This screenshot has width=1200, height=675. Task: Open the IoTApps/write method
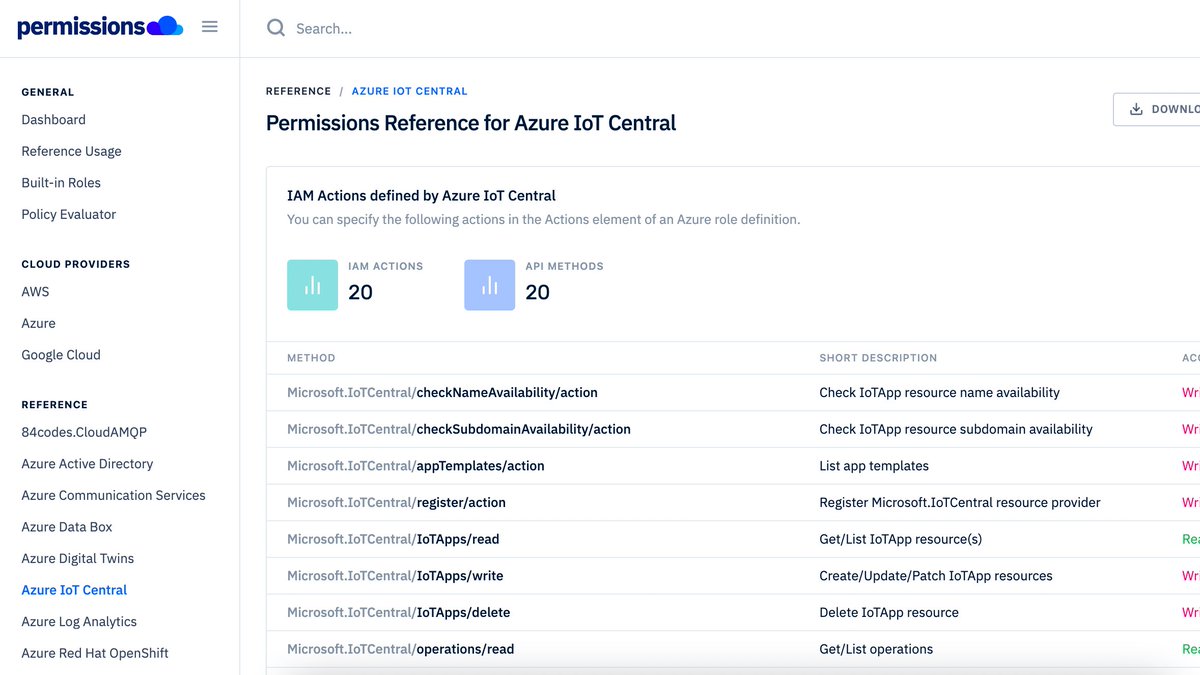click(x=395, y=576)
